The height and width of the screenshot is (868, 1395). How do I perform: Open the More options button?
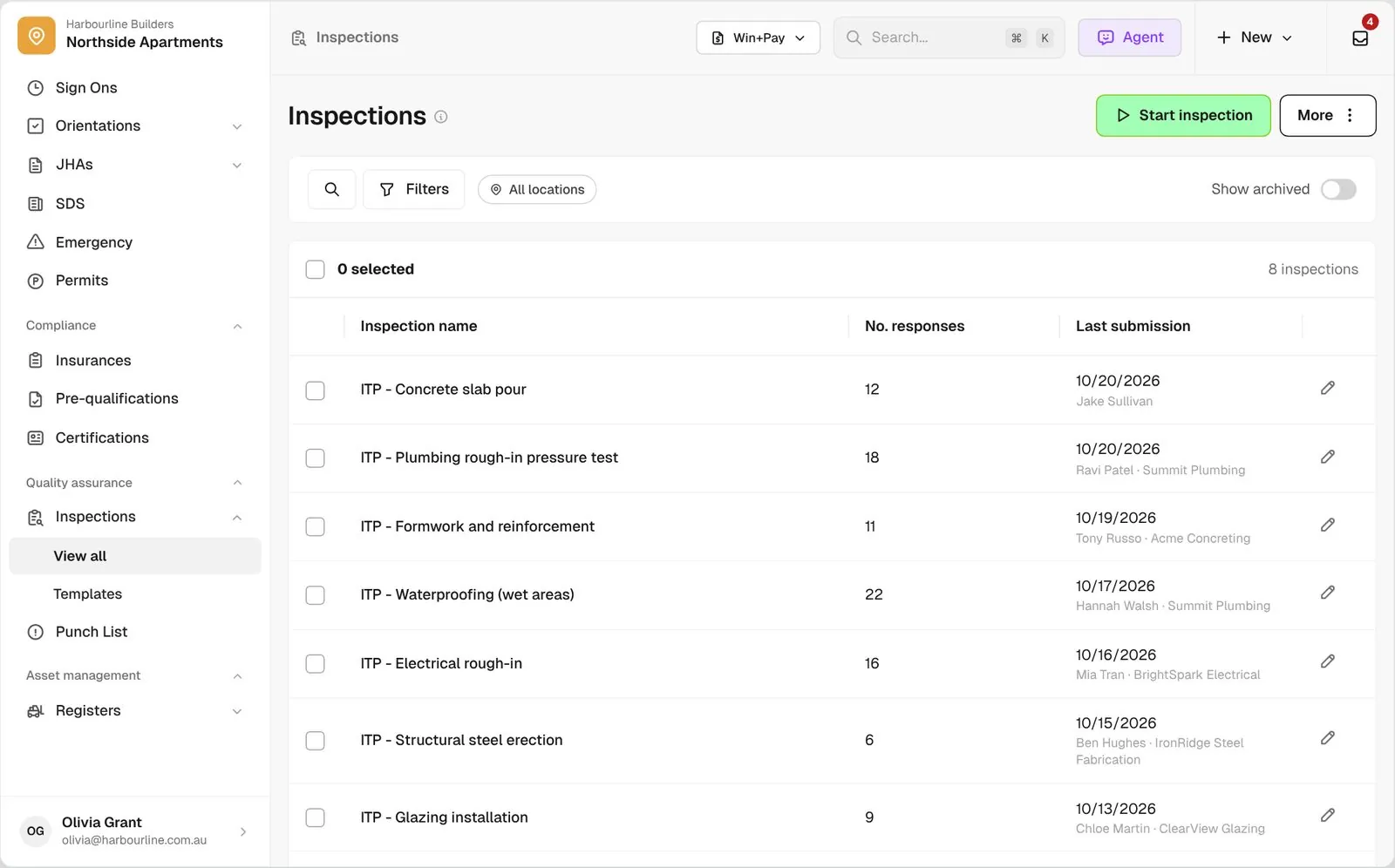[x=1327, y=116]
